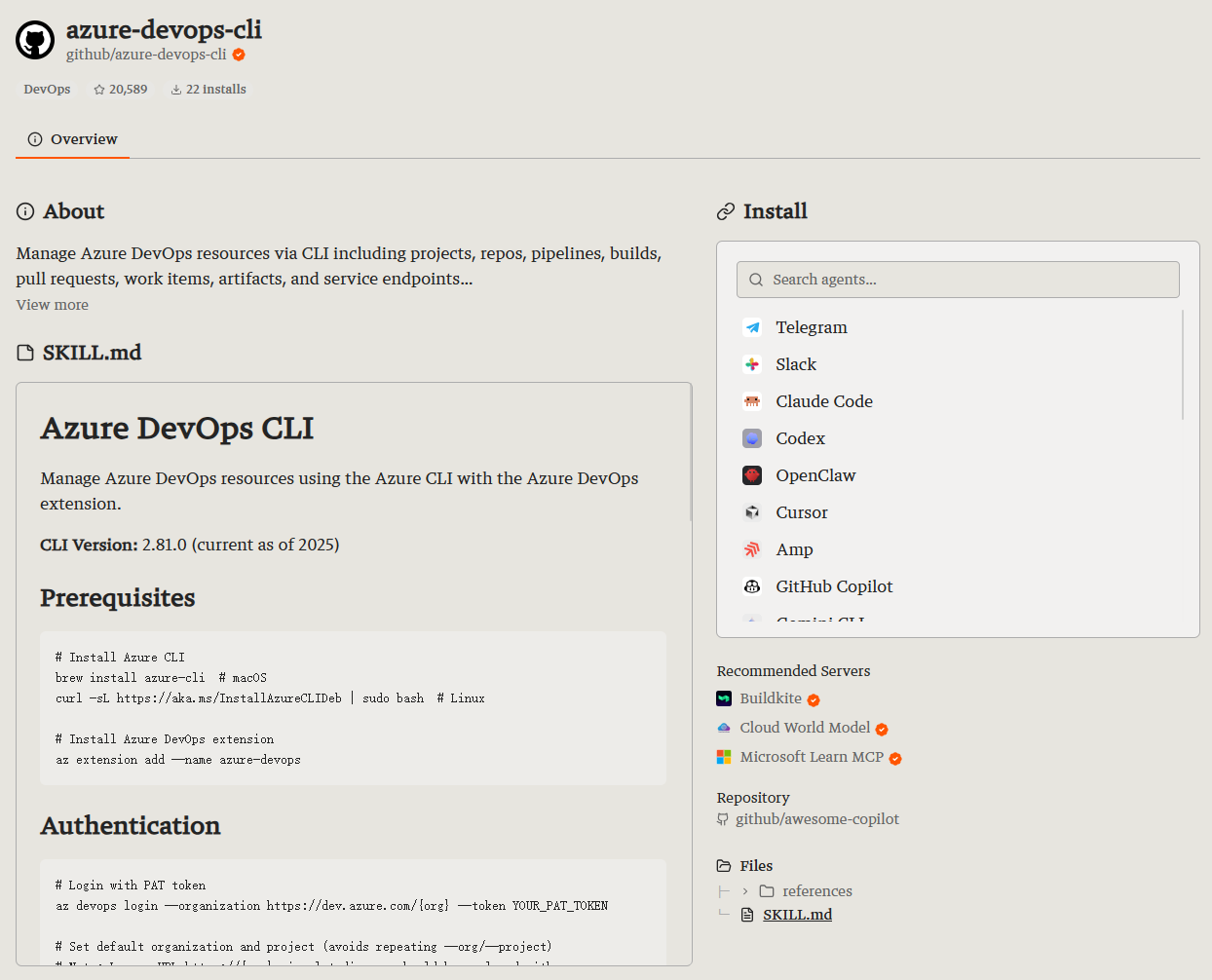This screenshot has height=980, width=1212.
Task: Open the Overview tab
Action: pos(73,139)
